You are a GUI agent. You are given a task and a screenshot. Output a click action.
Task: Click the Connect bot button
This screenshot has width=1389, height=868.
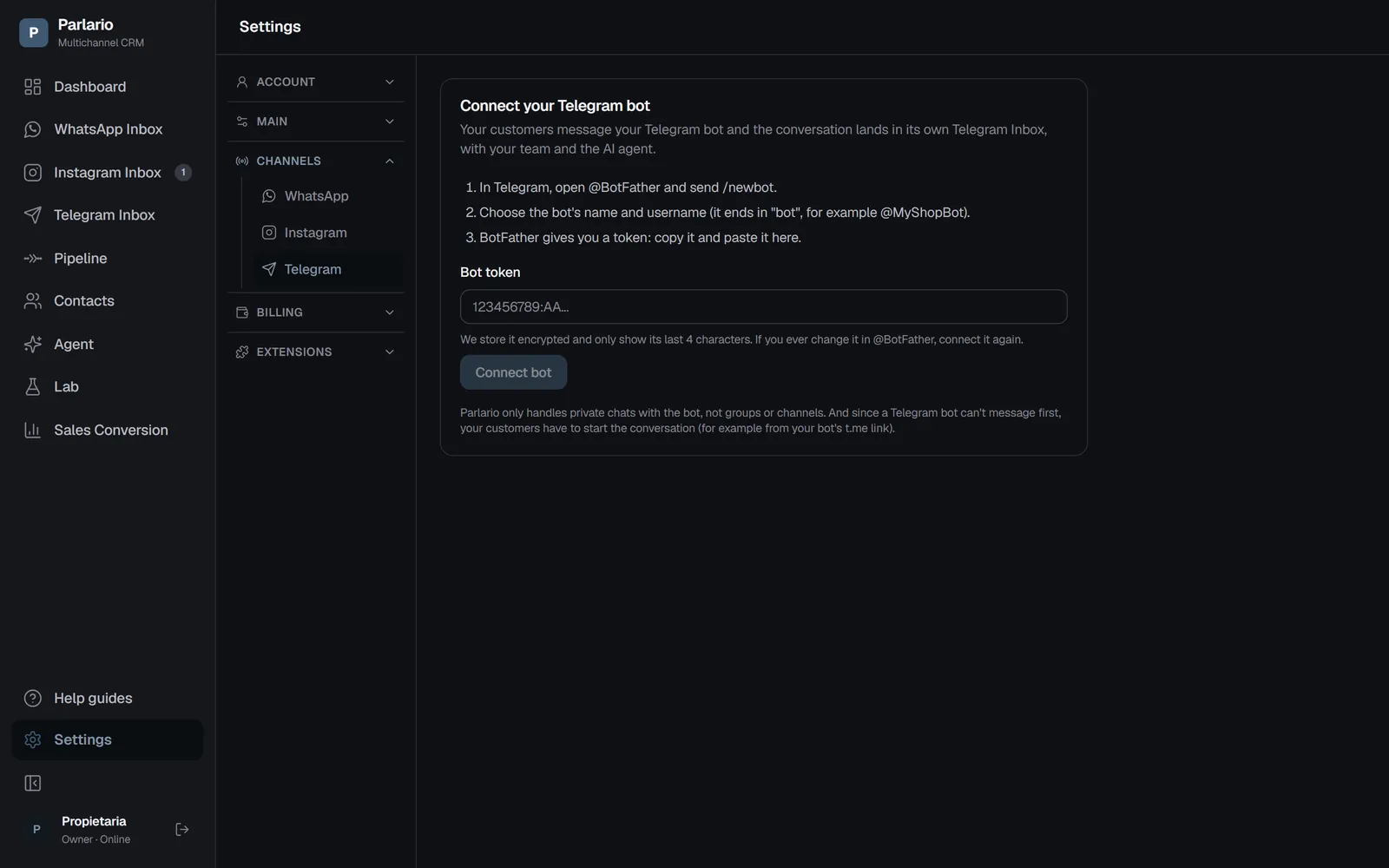[x=513, y=372]
